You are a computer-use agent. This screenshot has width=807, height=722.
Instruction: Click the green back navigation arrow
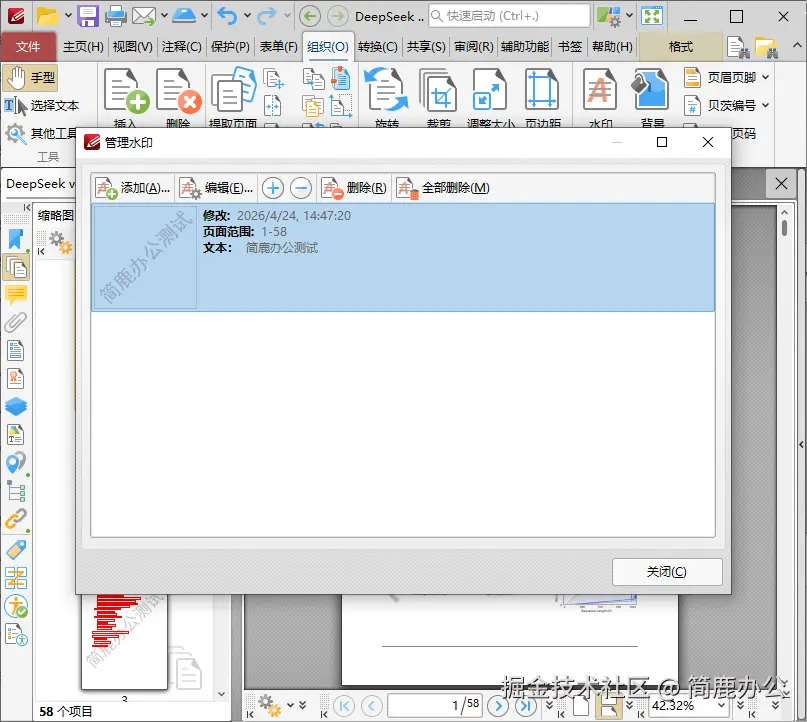click(x=310, y=16)
